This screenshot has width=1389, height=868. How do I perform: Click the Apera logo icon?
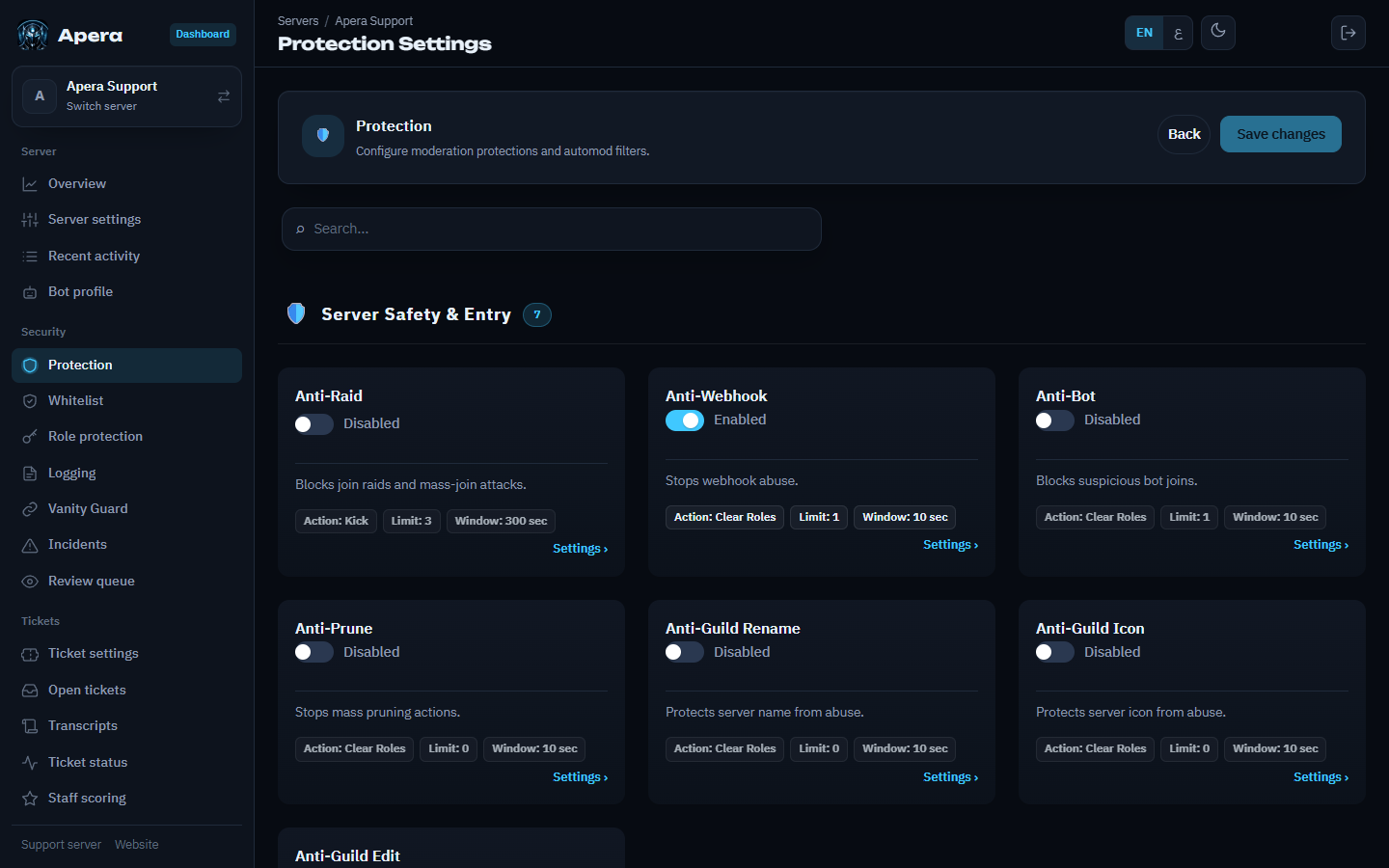tap(33, 35)
